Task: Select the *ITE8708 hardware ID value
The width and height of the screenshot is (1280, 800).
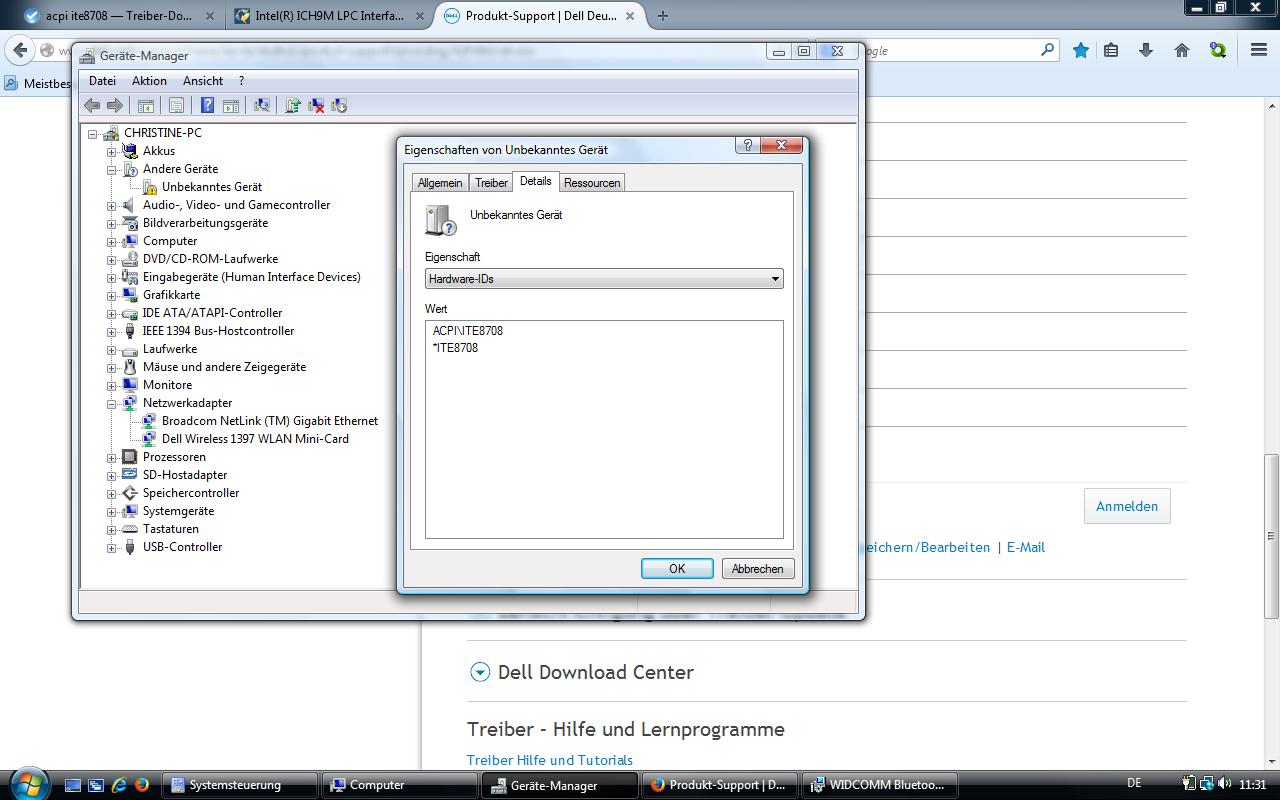Action: coord(455,348)
